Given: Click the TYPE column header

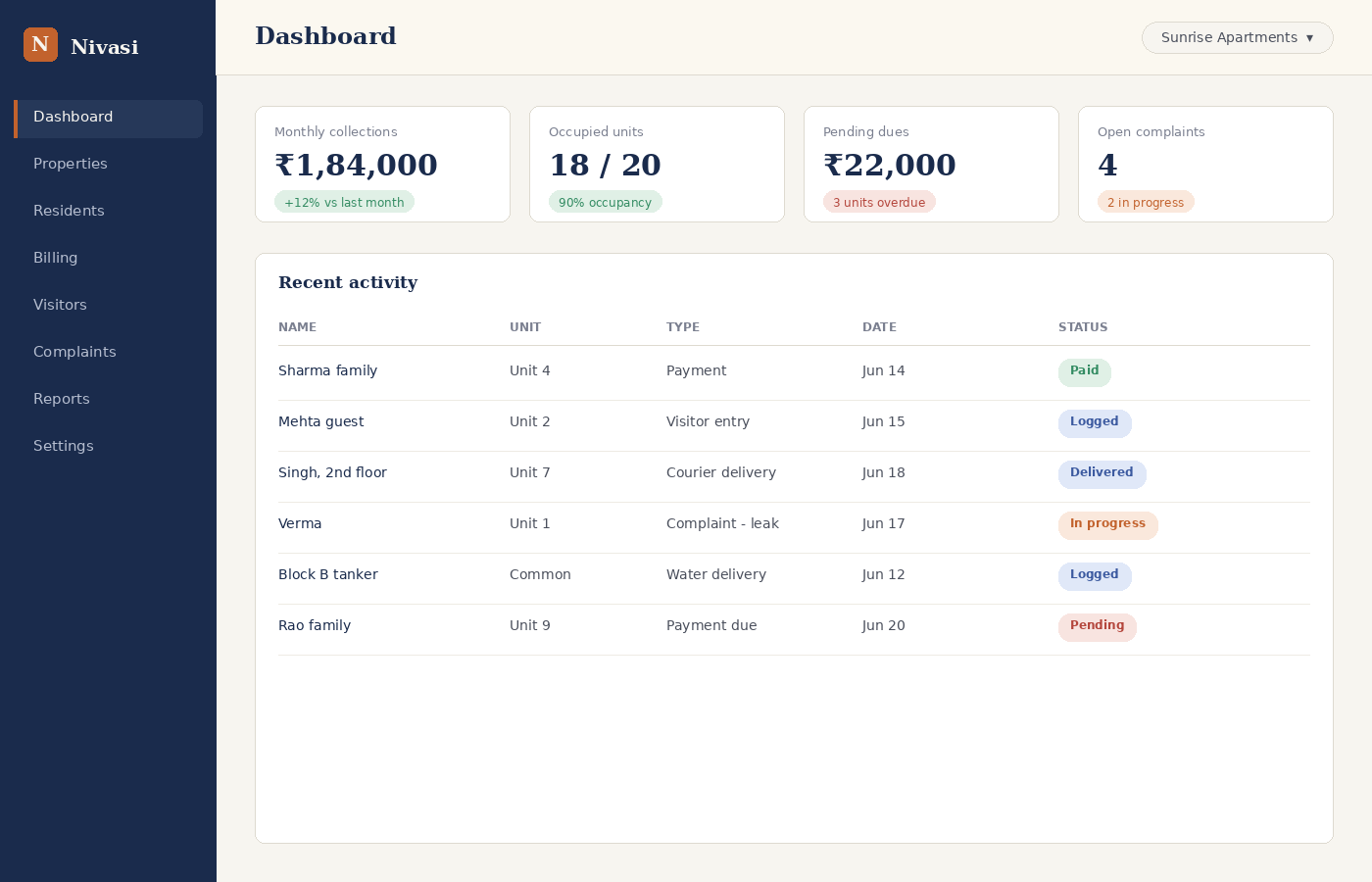Looking at the screenshot, I should [x=683, y=327].
